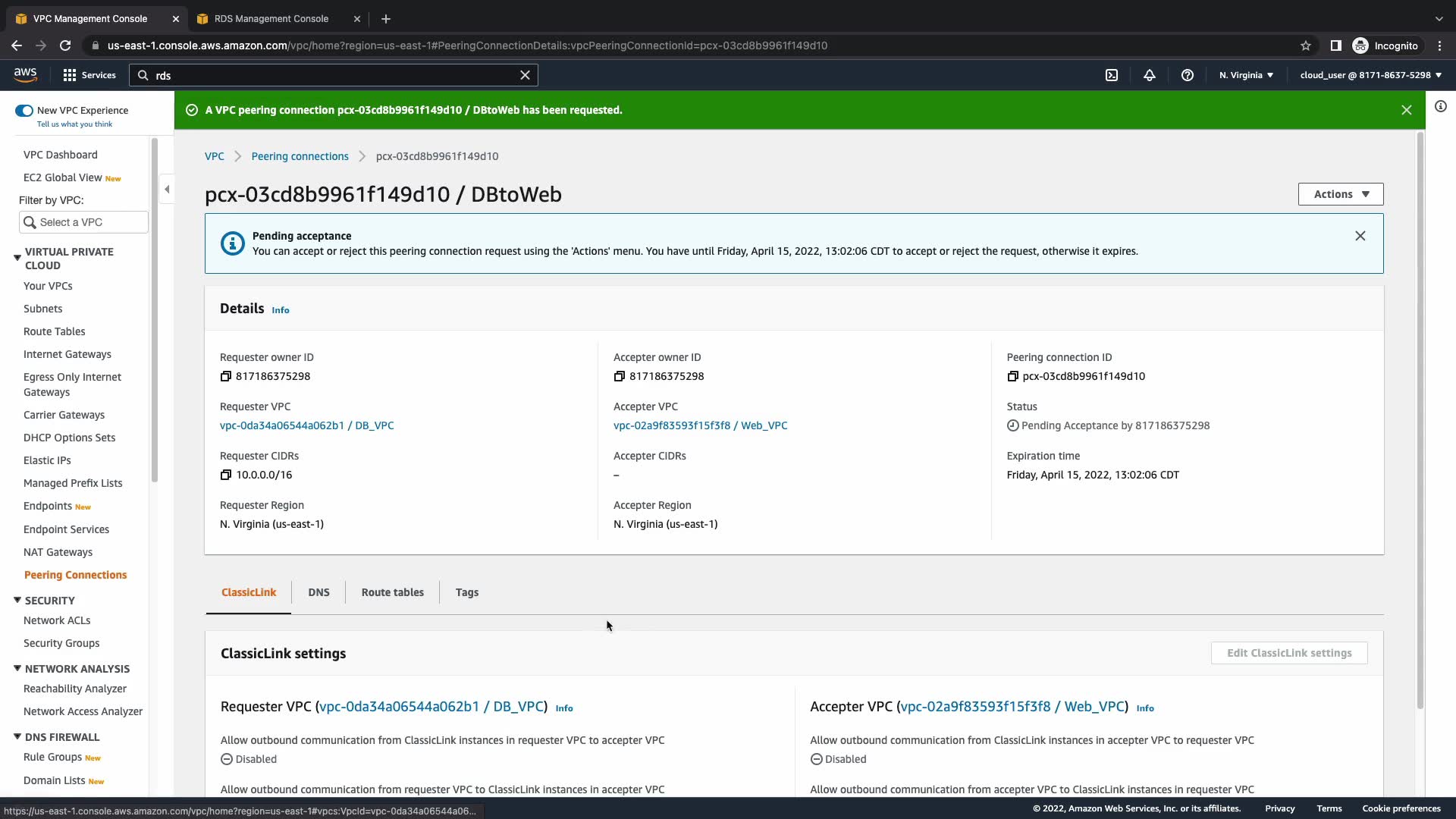Clear the rds search box text
1456x819 pixels.
(525, 75)
